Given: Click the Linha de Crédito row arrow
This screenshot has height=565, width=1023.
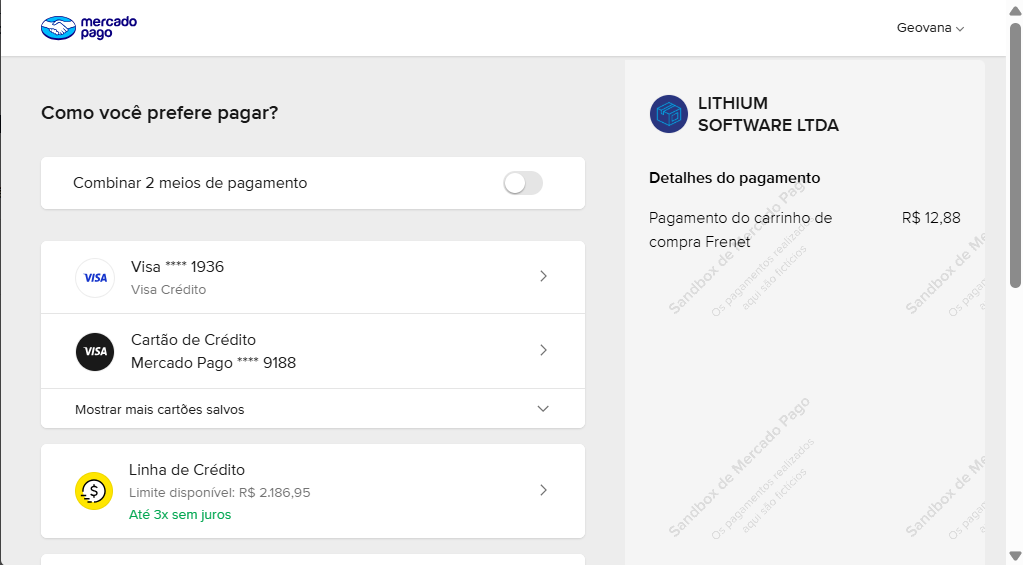Looking at the screenshot, I should point(543,490).
